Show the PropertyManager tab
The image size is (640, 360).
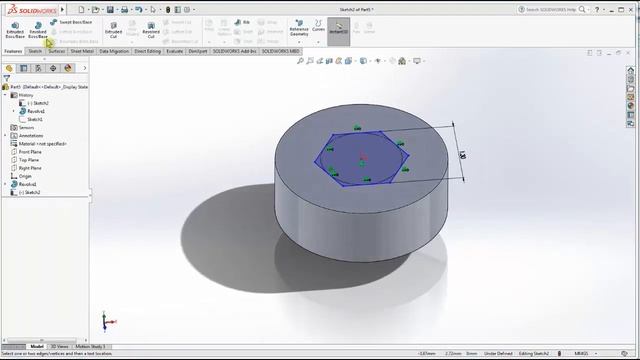point(24,68)
